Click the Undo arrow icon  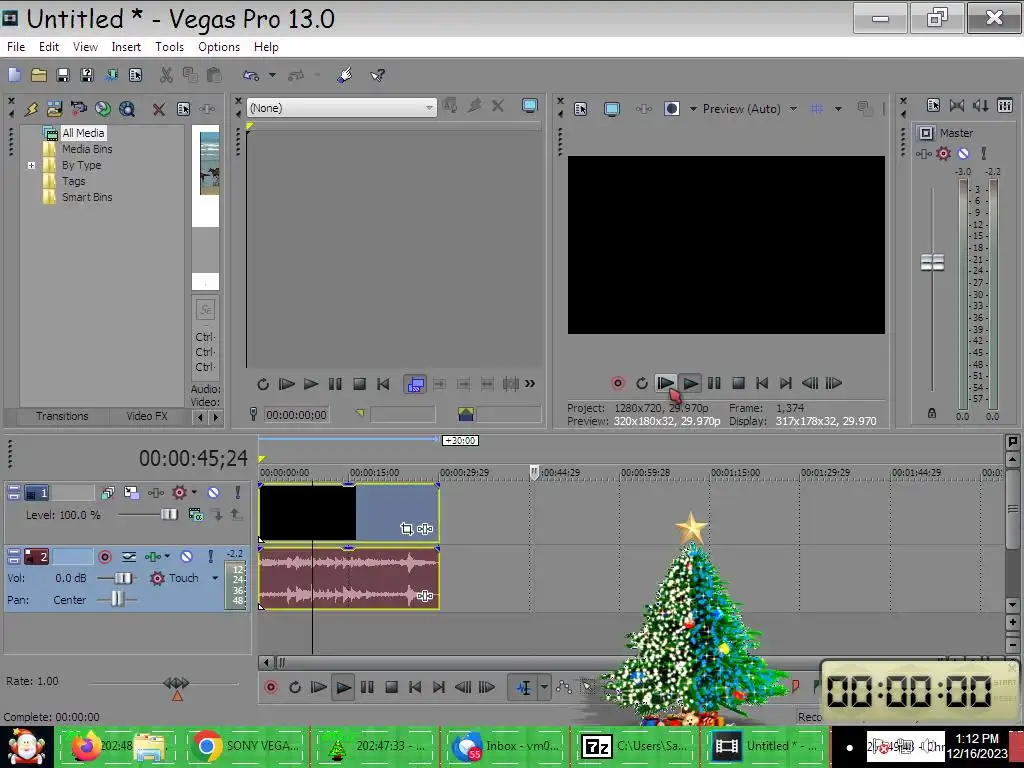pyautogui.click(x=250, y=75)
